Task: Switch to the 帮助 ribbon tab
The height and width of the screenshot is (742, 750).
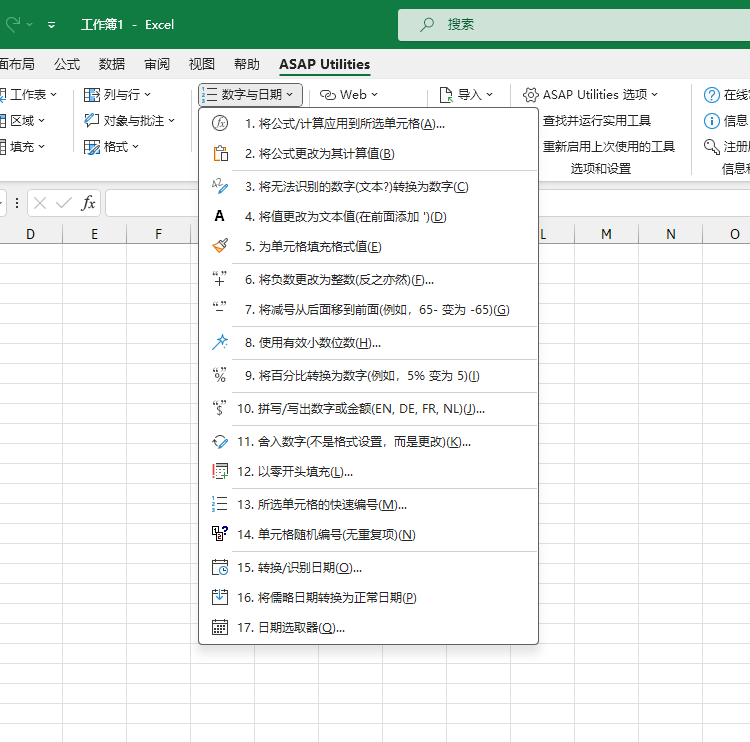Action: point(247,64)
